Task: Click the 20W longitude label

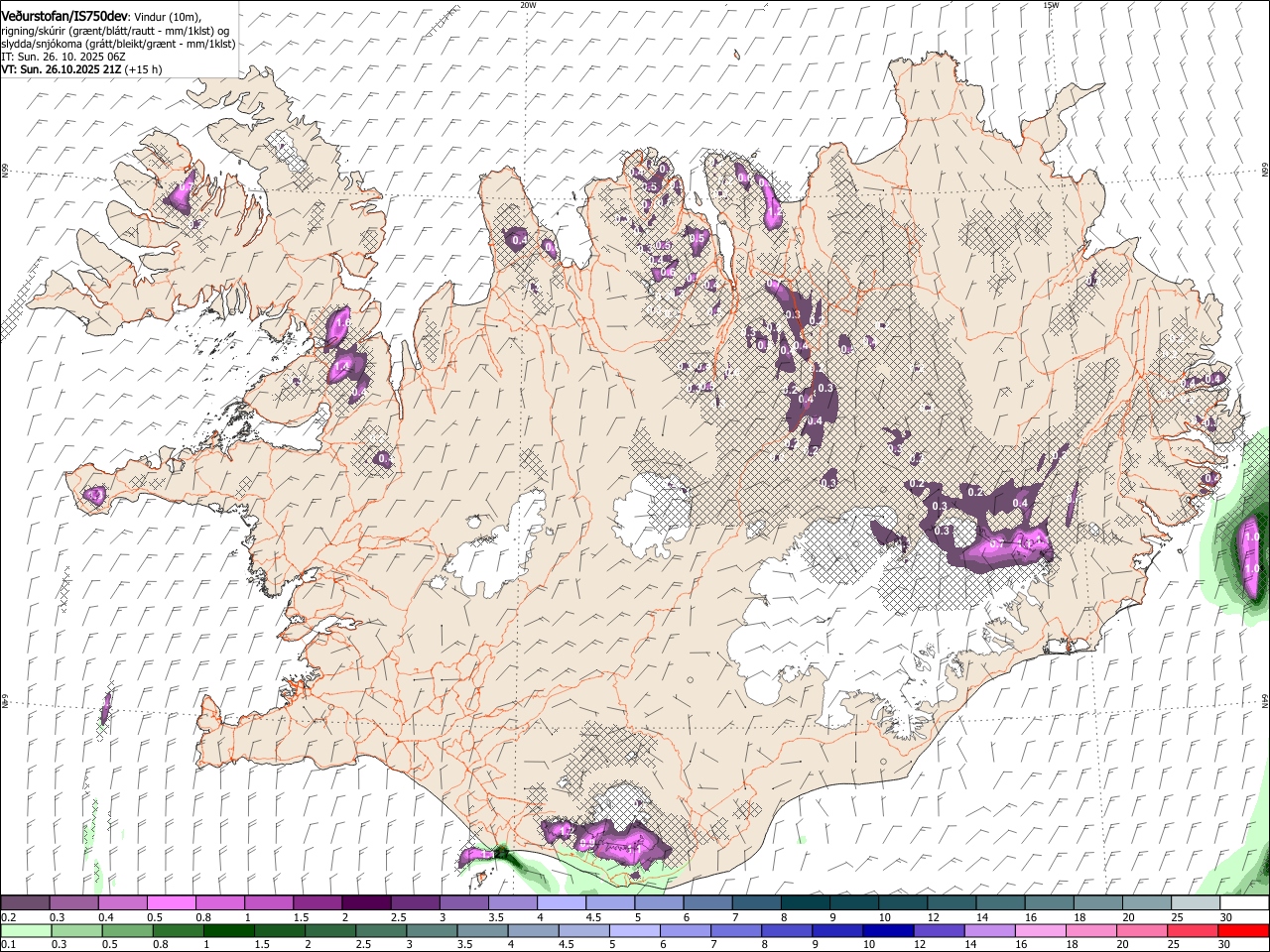Action: (528, 5)
